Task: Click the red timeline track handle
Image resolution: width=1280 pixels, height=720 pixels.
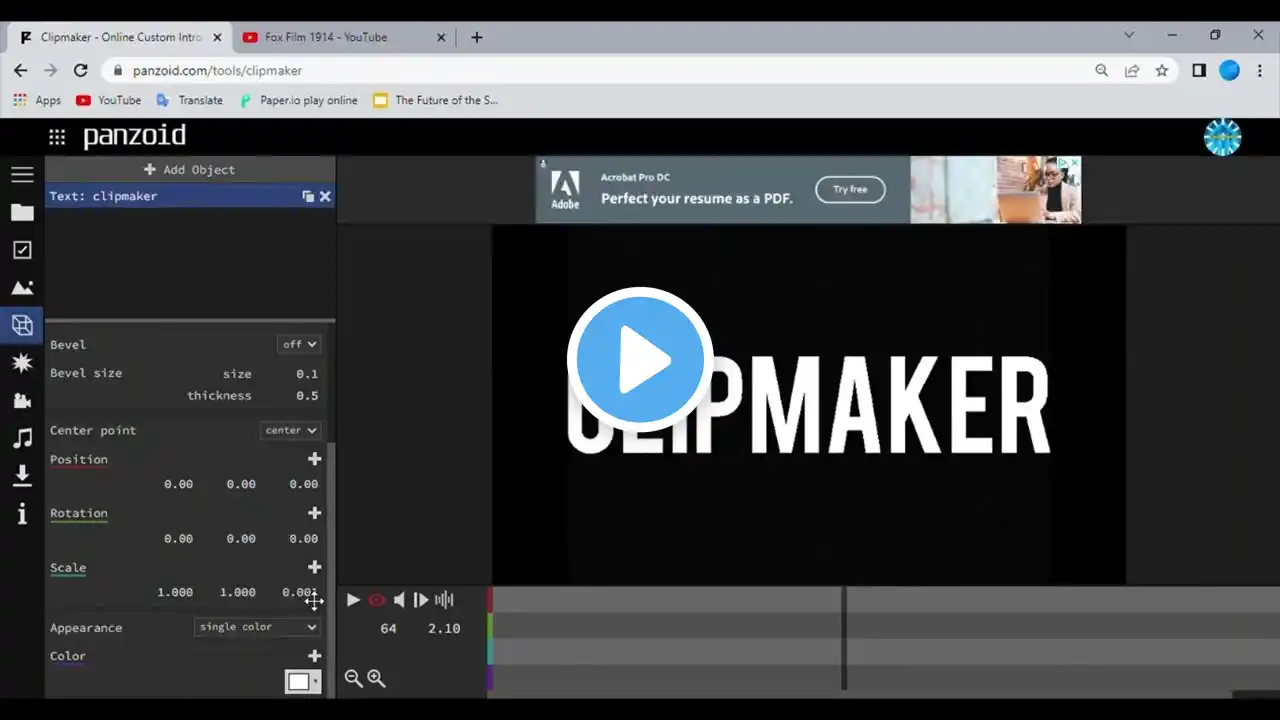Action: point(490,599)
